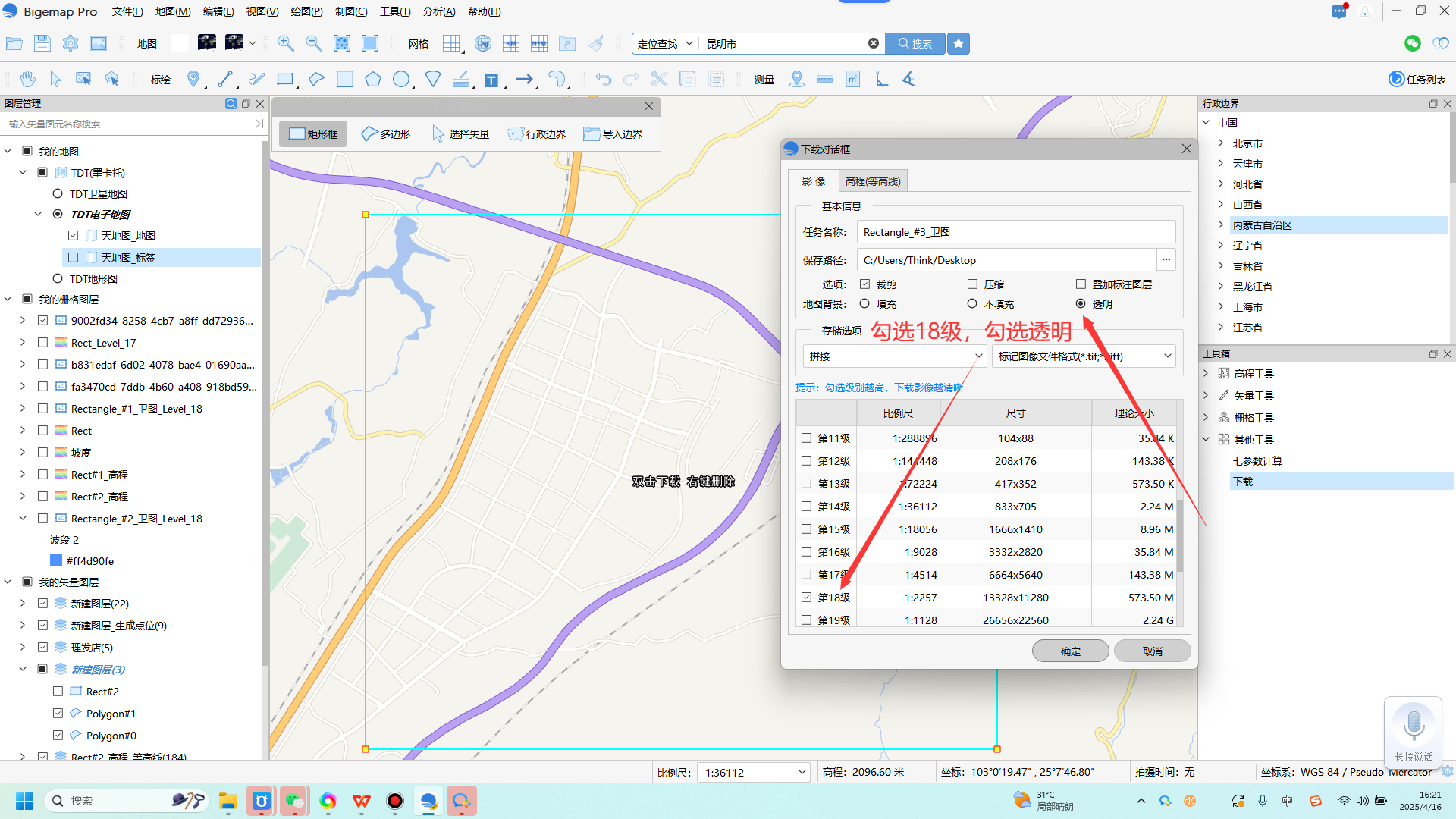Expand the 内蒙古自治区 boundary node

point(1221,225)
